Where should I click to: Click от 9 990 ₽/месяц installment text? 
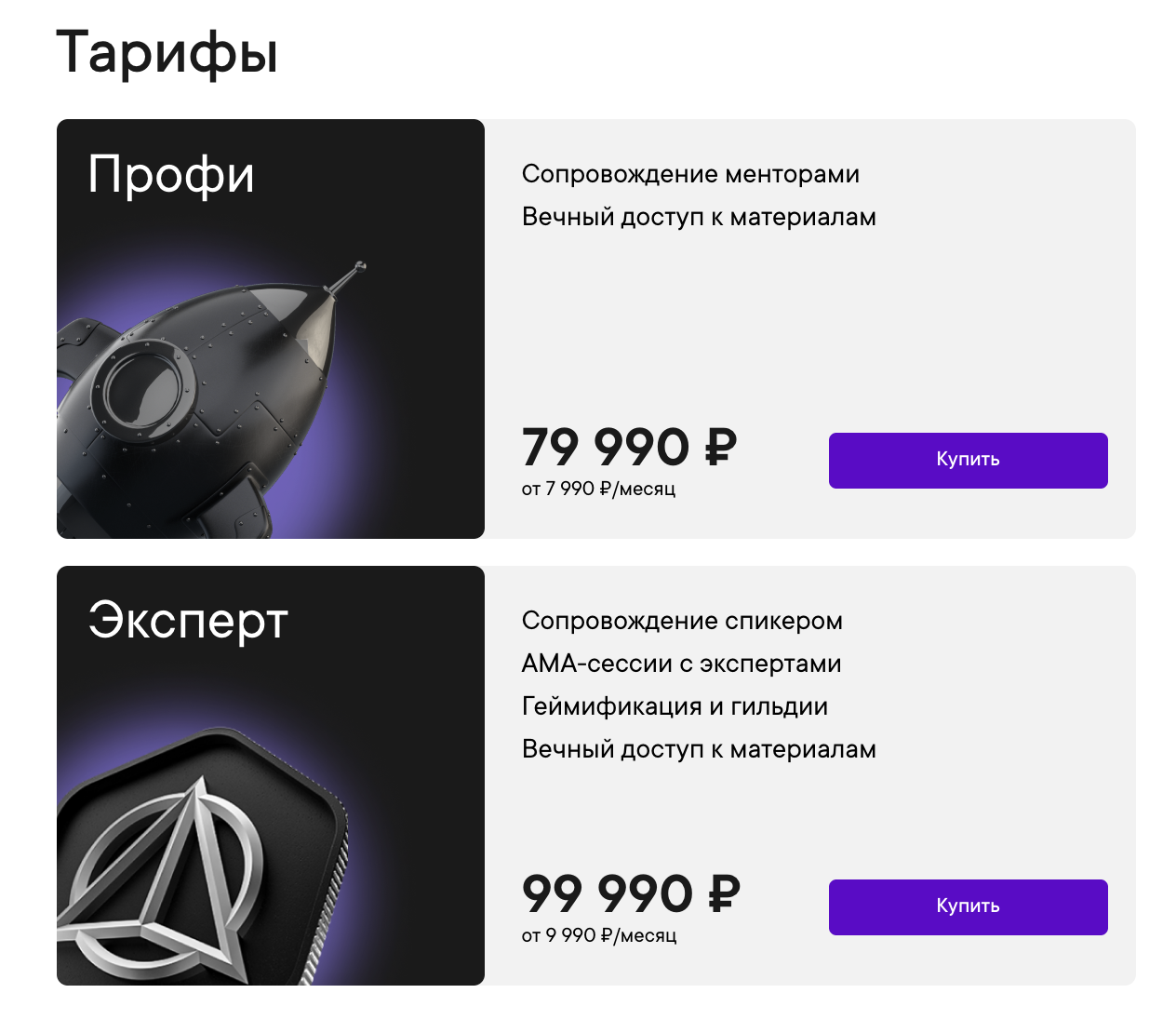[x=599, y=933]
